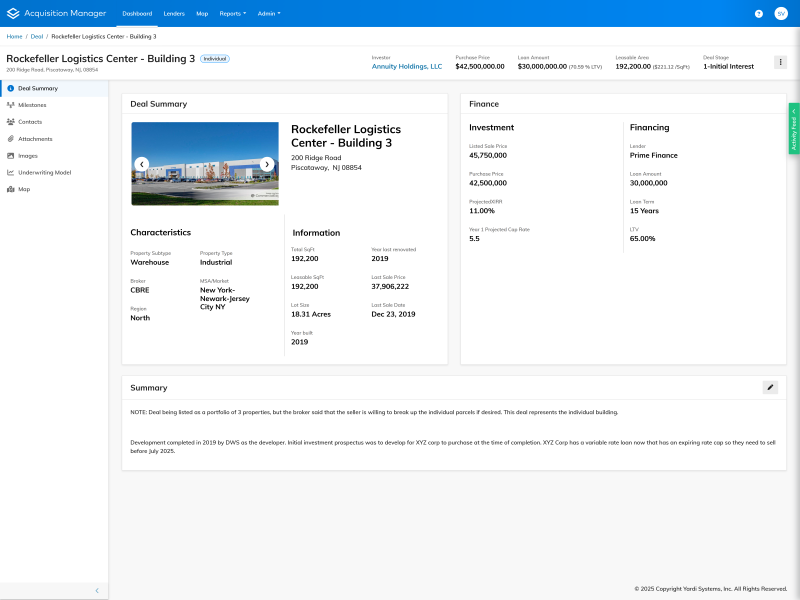Show previous property image arrow
800x600 pixels.
click(x=142, y=164)
